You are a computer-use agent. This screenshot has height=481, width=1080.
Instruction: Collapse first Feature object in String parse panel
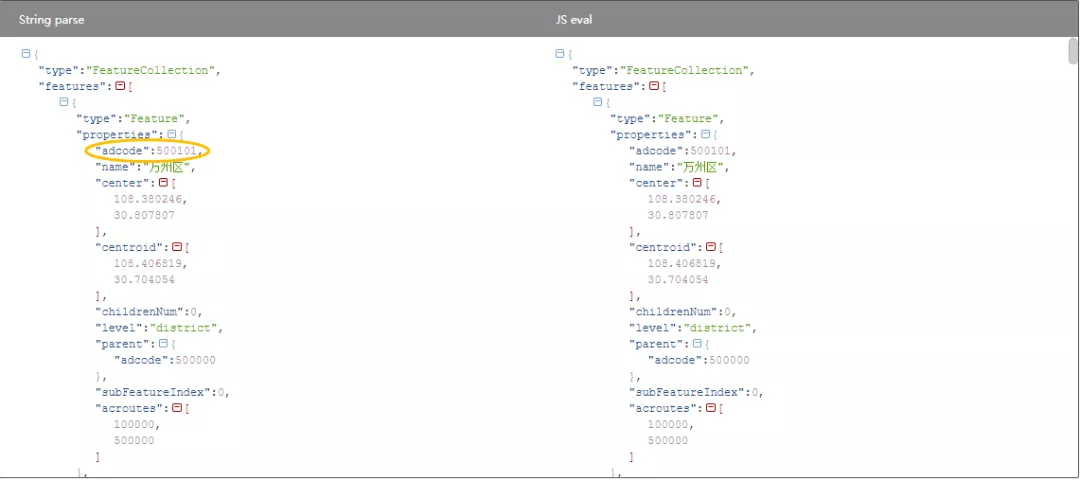[64, 102]
